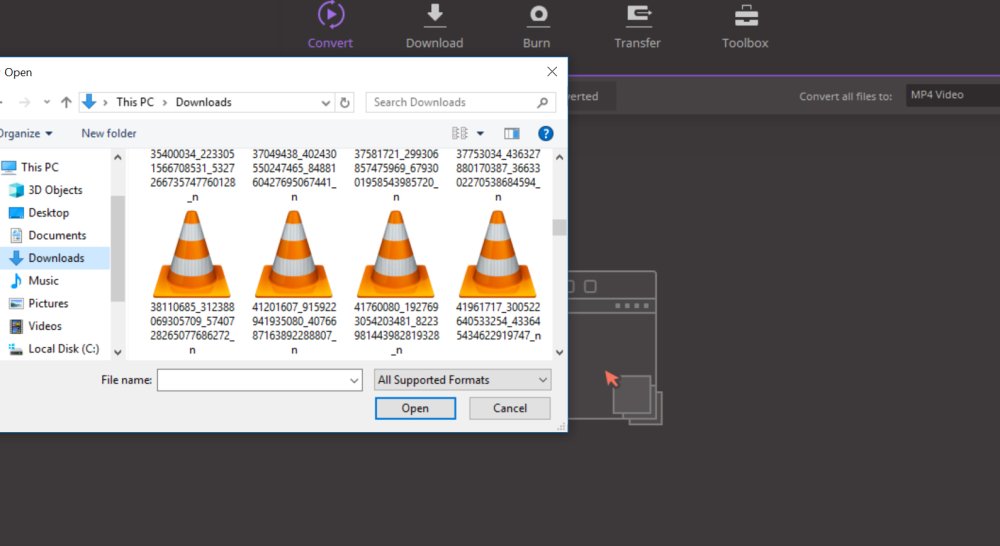This screenshot has width=1000, height=546.
Task: Select the file named 35400034_223305
Action: coord(192,175)
